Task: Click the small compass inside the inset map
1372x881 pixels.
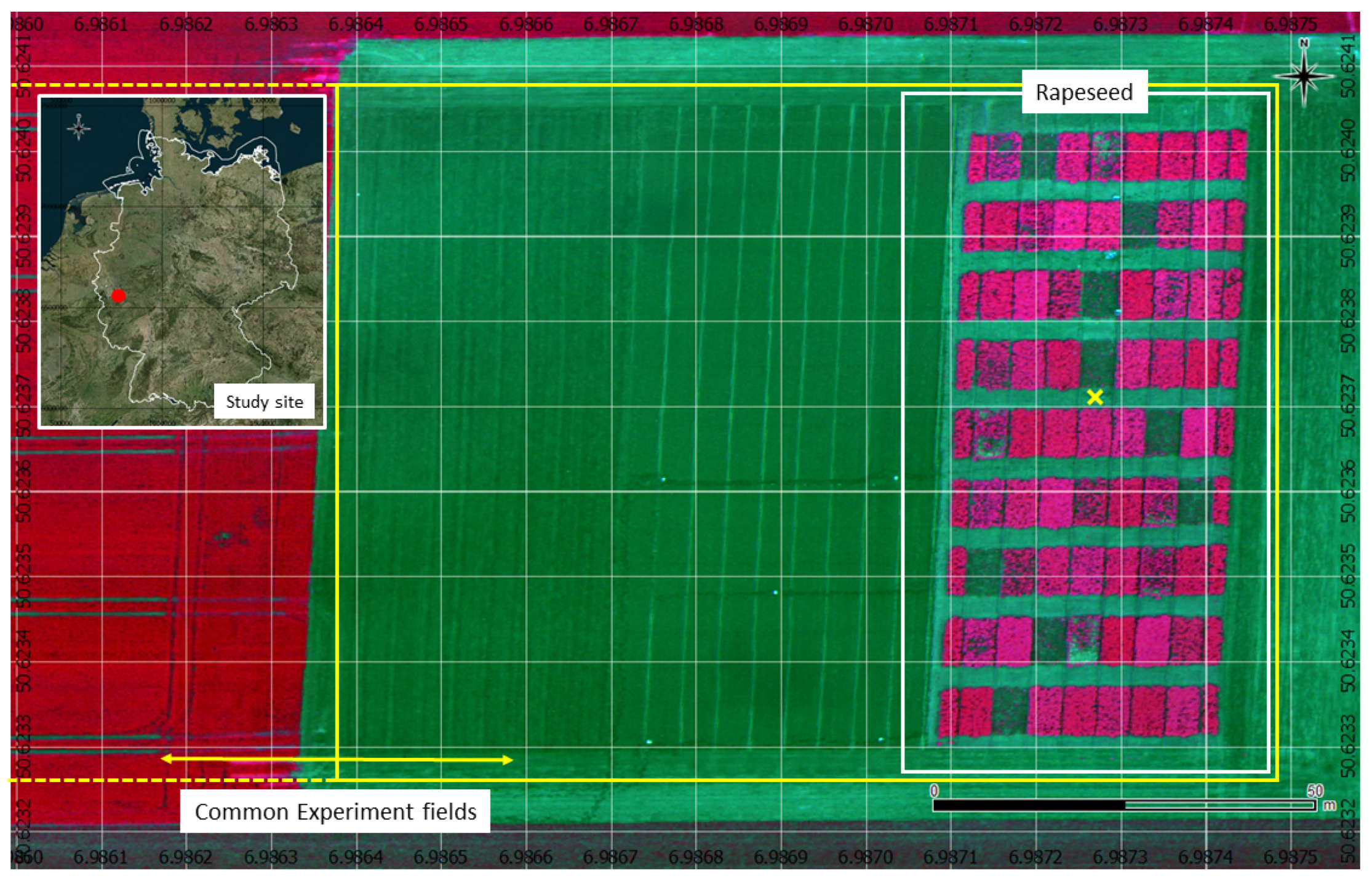Action: (79, 127)
